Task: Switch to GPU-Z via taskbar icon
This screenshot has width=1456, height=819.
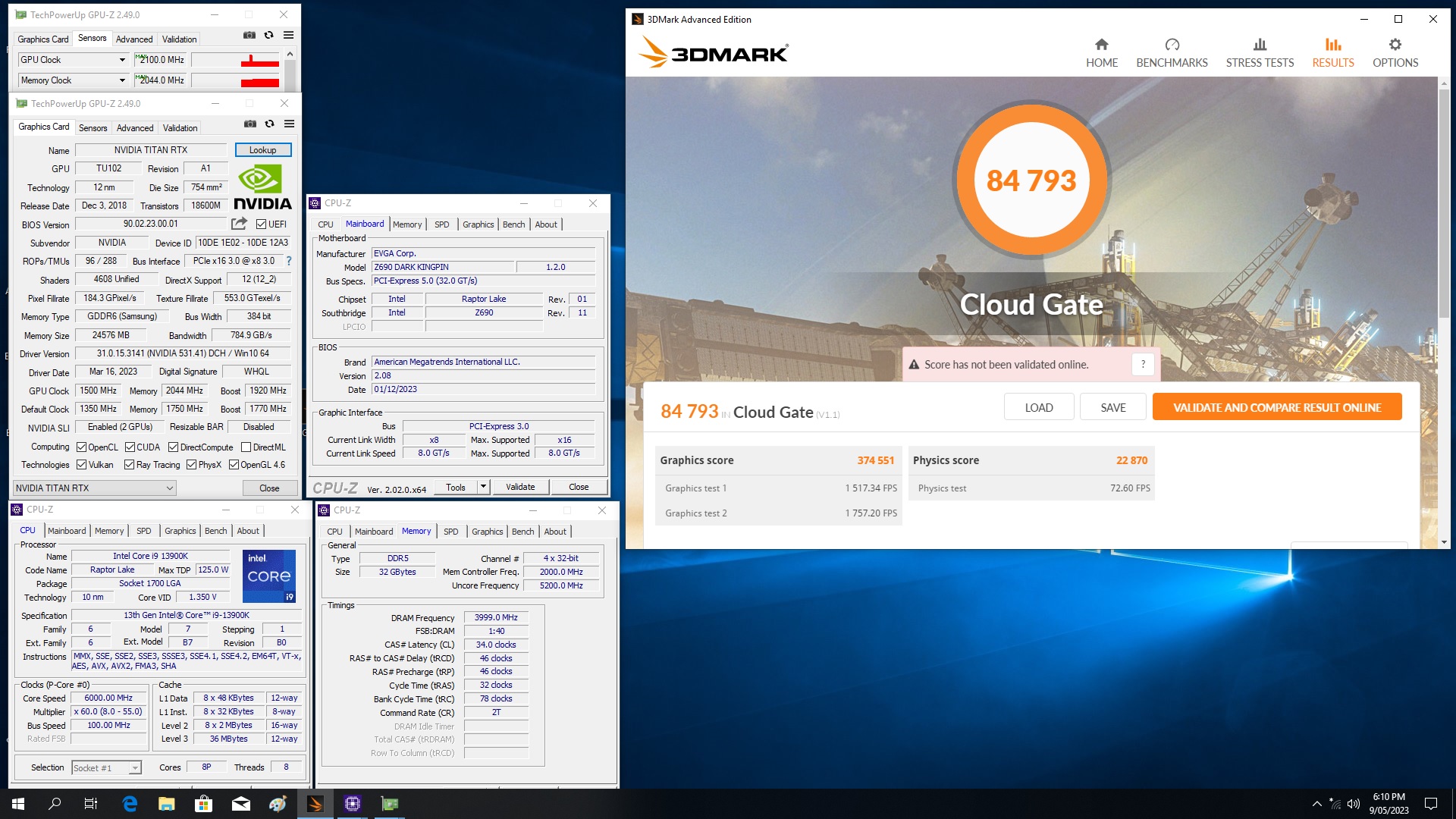Action: coord(390,804)
